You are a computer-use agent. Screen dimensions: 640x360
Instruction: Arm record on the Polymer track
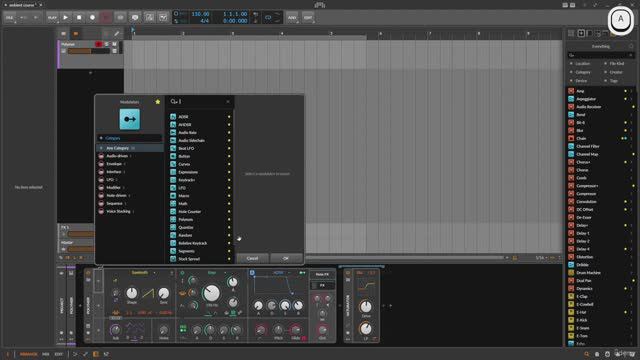coord(98,44)
